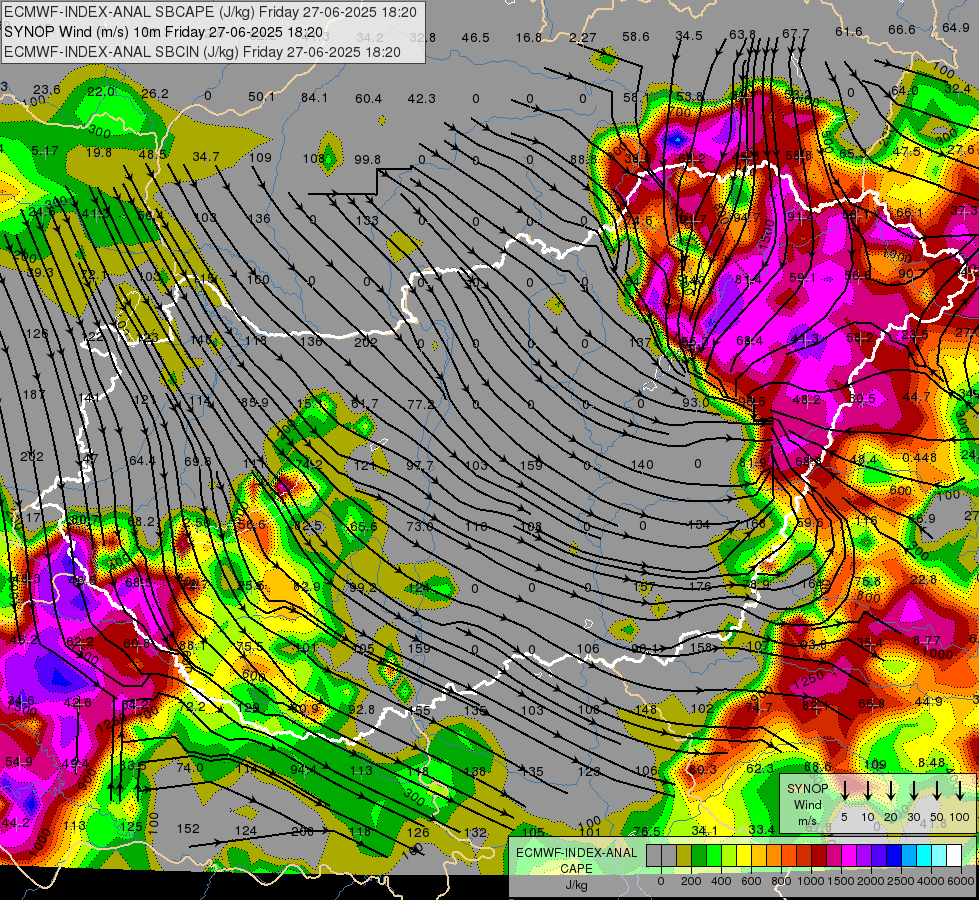
Task: Click the 20 m/s wind arrow in legend
Action: (x=891, y=789)
